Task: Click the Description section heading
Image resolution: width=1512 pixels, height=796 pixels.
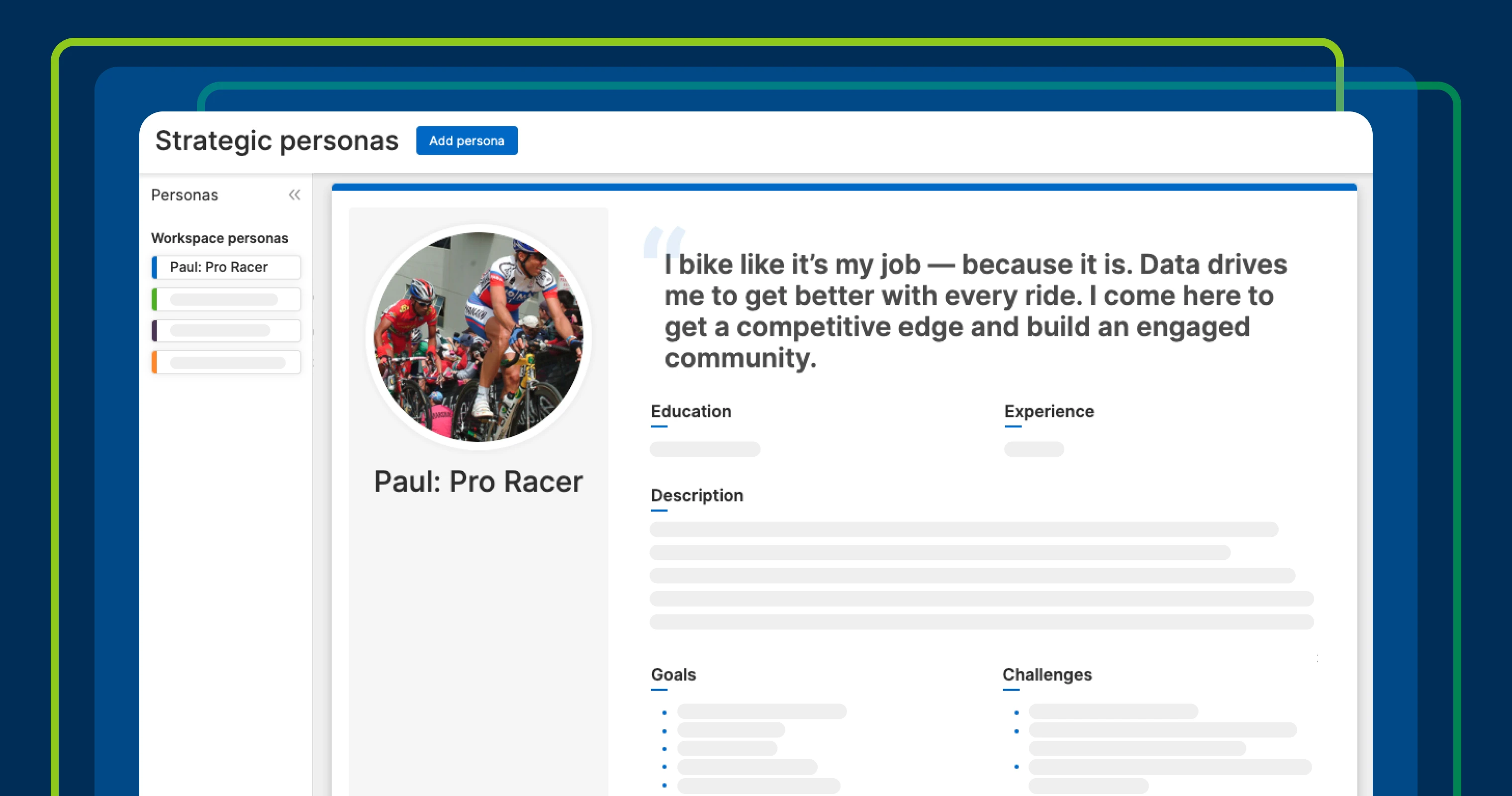Action: pyautogui.click(x=697, y=496)
